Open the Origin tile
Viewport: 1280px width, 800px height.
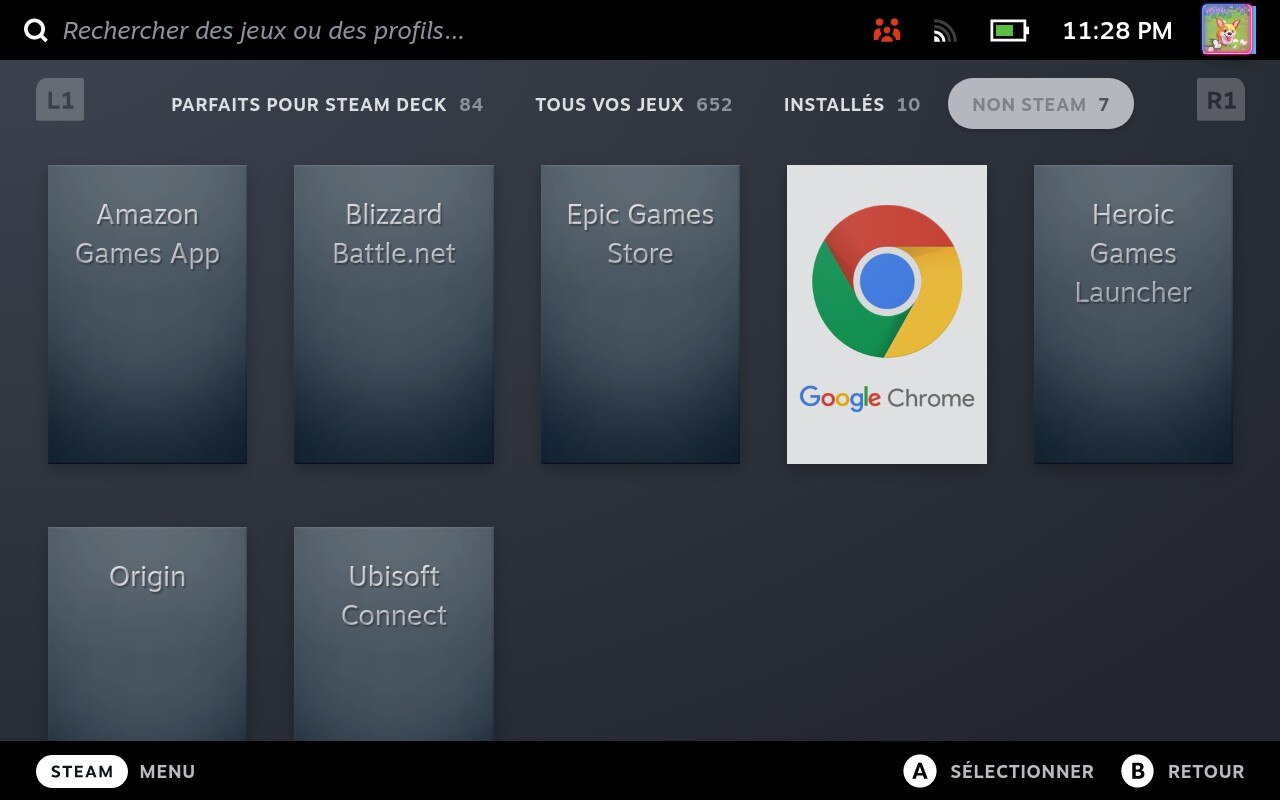tap(147, 634)
